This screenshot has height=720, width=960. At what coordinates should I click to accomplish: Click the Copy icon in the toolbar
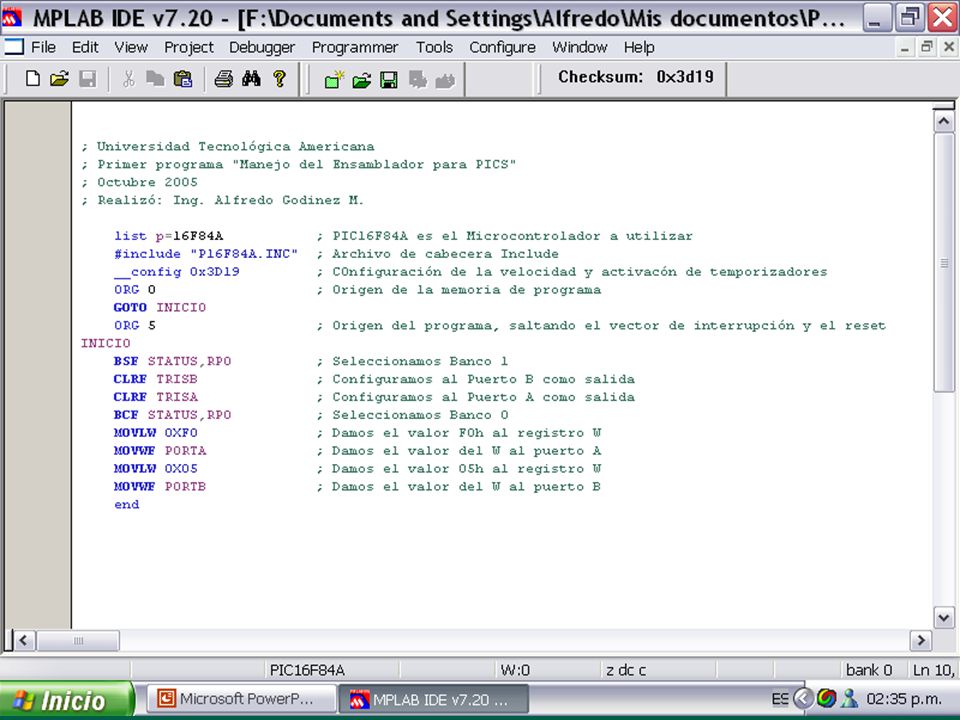coord(155,78)
